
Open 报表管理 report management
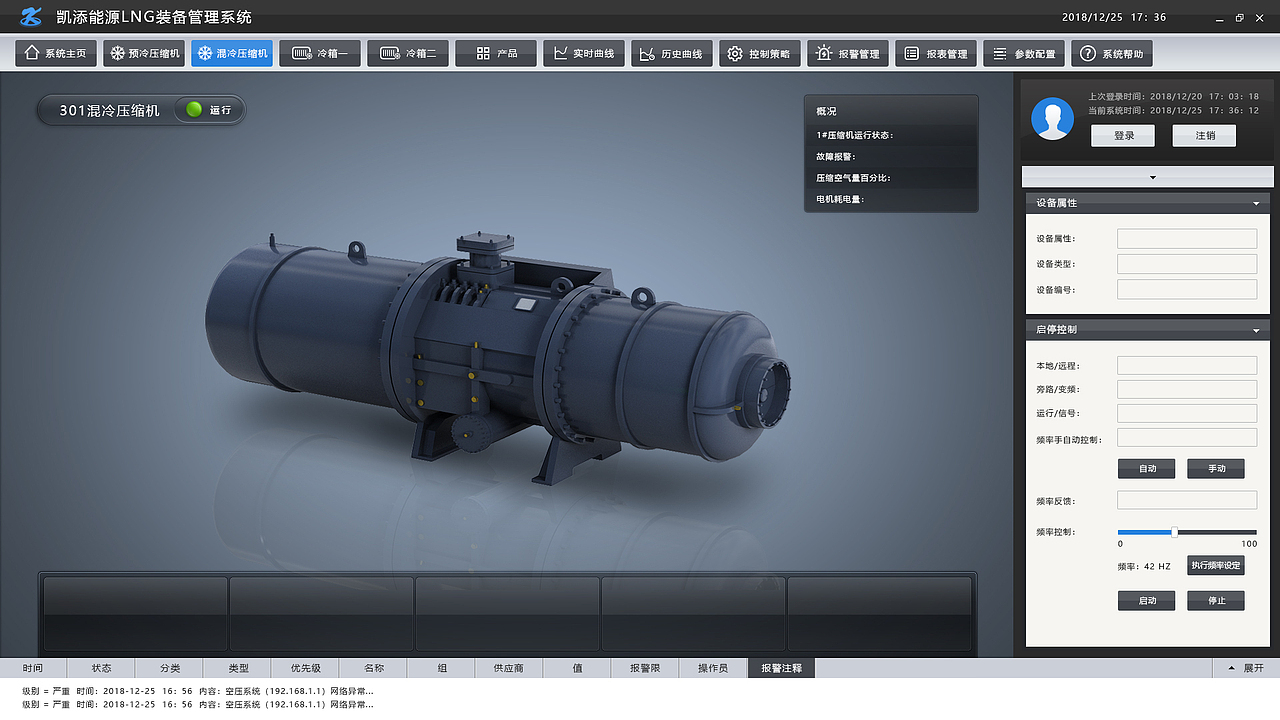[936, 53]
